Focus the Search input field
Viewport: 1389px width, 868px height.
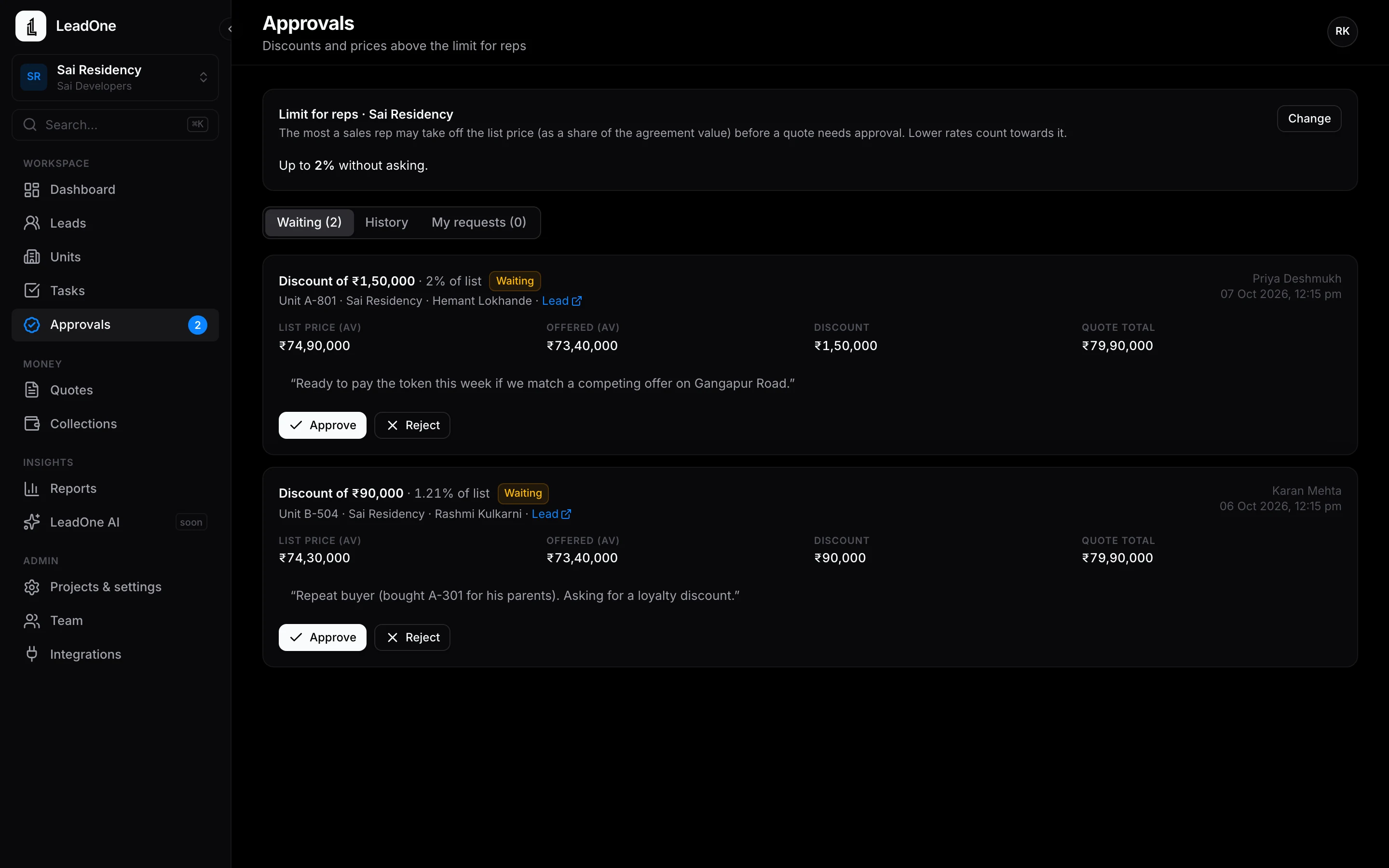[x=115, y=124]
